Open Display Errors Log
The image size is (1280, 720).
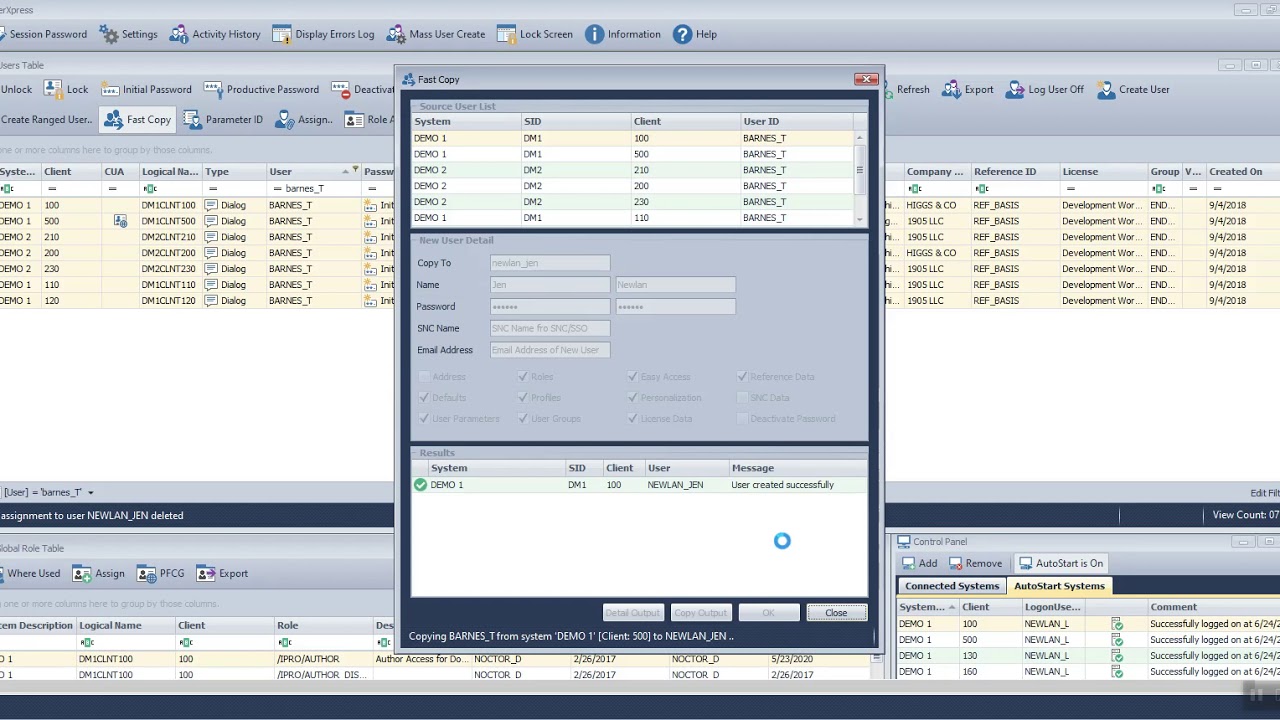[323, 34]
